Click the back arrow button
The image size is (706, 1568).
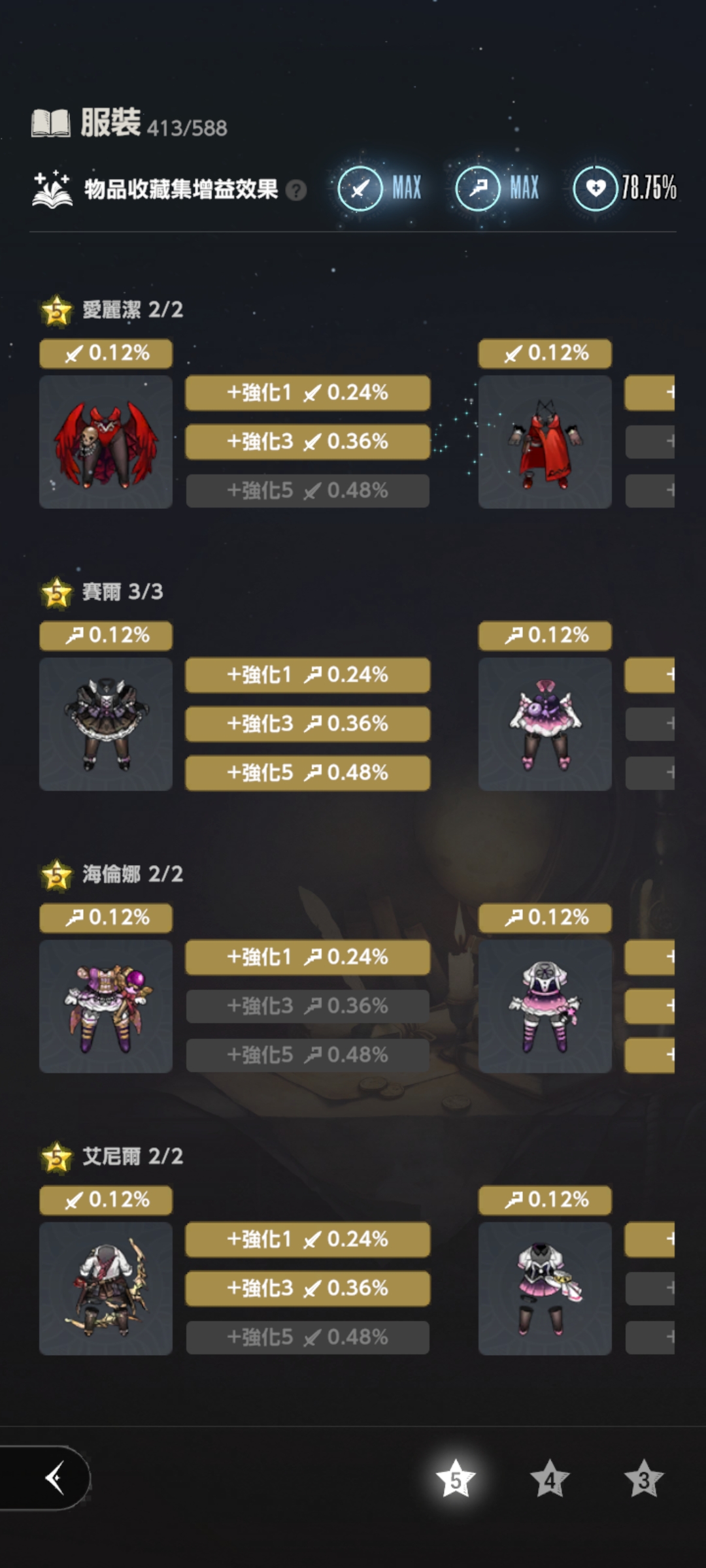[x=55, y=1478]
